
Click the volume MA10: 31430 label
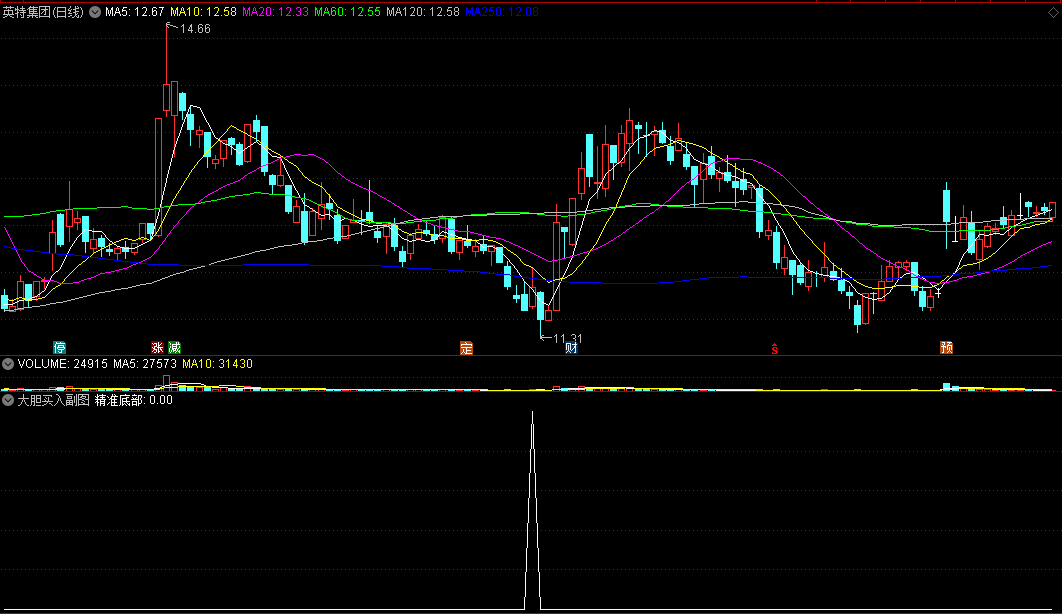click(217, 364)
